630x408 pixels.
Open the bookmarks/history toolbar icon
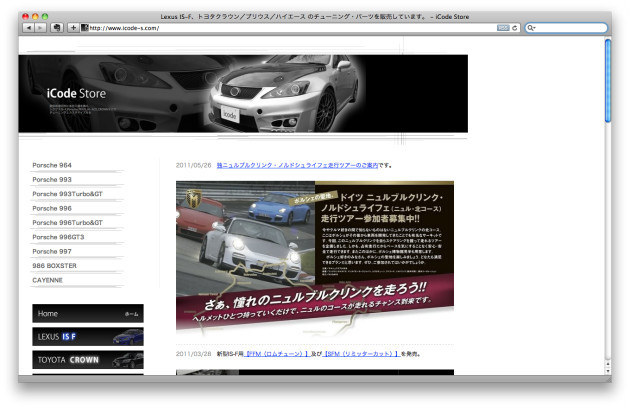[x=57, y=28]
